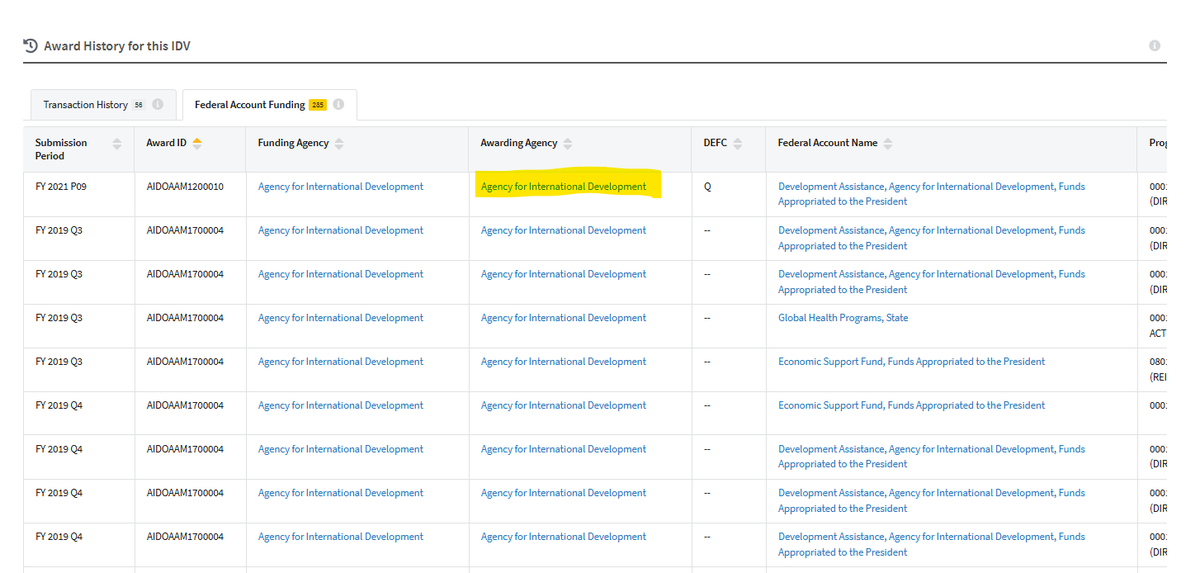Open the highlighted Awarding Agency link

tap(563, 187)
